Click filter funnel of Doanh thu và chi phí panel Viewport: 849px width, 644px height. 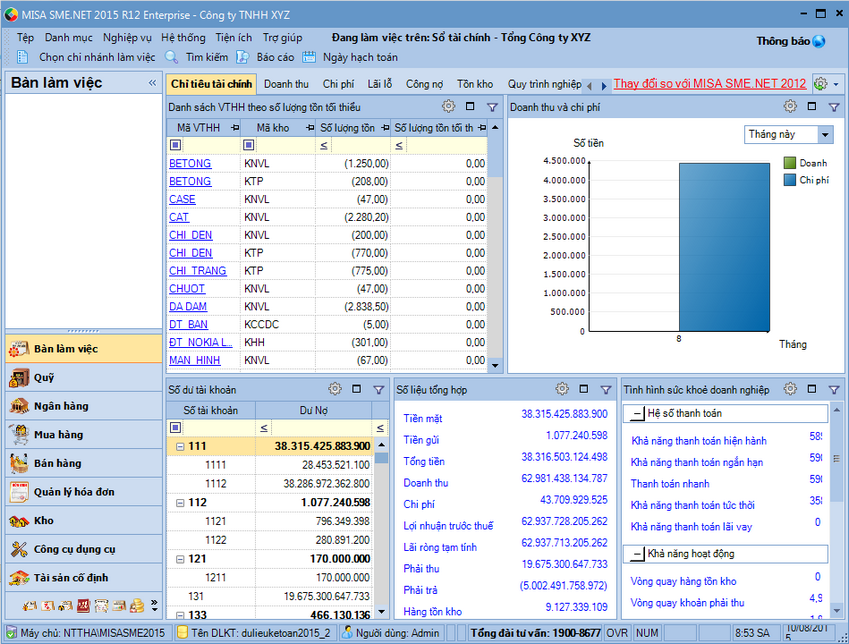(x=834, y=107)
